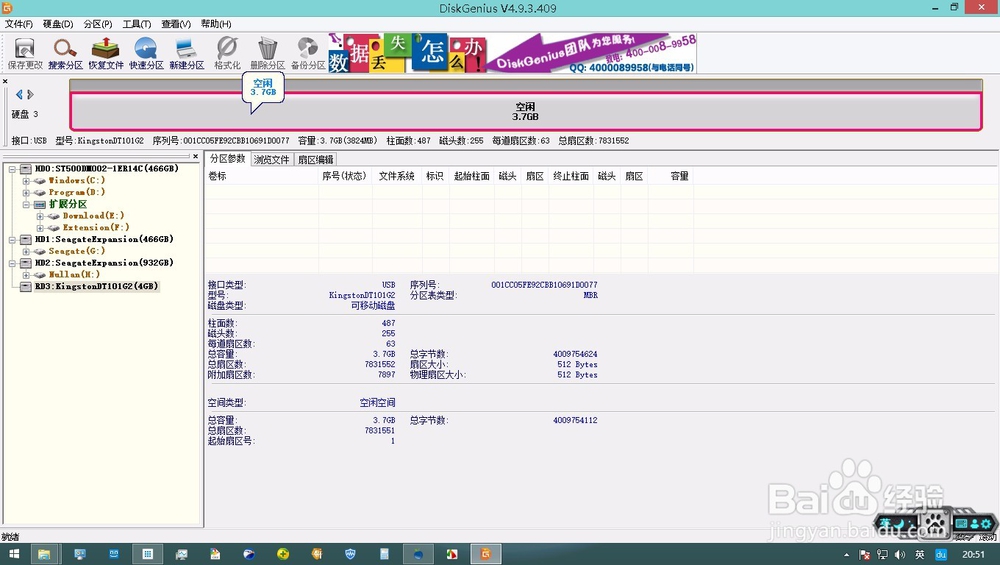Start Quick Partition (快速分区) tool
The width and height of the screenshot is (1000, 565).
click(x=146, y=53)
